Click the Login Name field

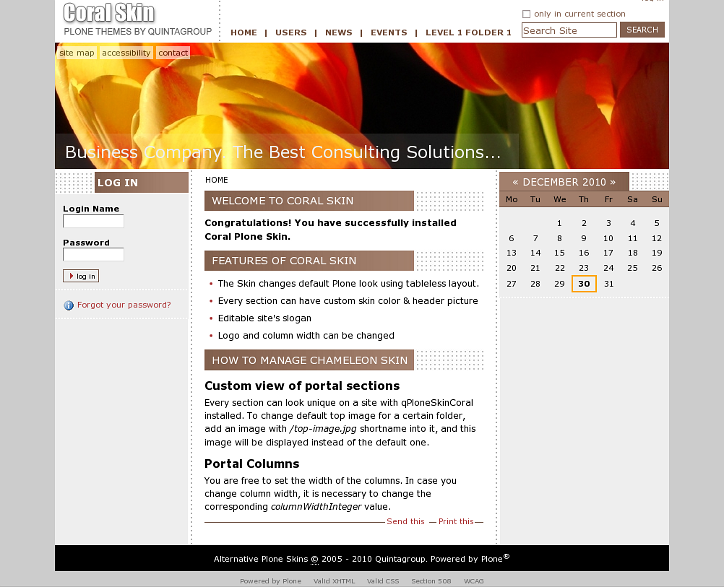tap(93, 221)
